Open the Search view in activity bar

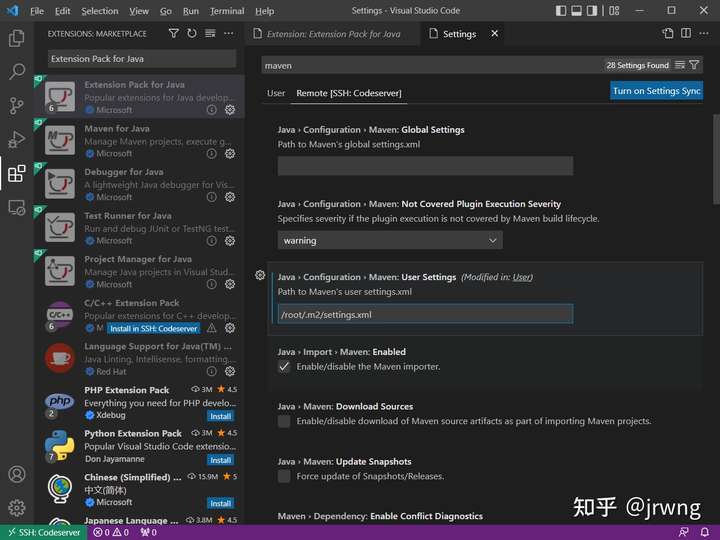click(x=17, y=71)
